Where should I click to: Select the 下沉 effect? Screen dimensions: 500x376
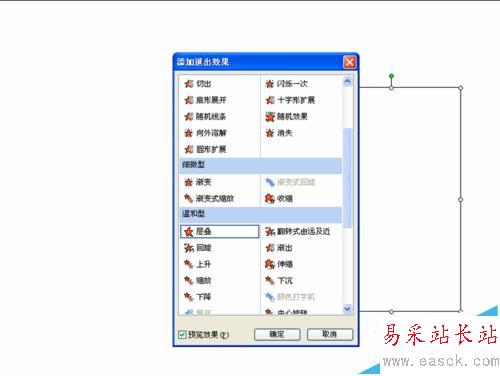pos(279,281)
